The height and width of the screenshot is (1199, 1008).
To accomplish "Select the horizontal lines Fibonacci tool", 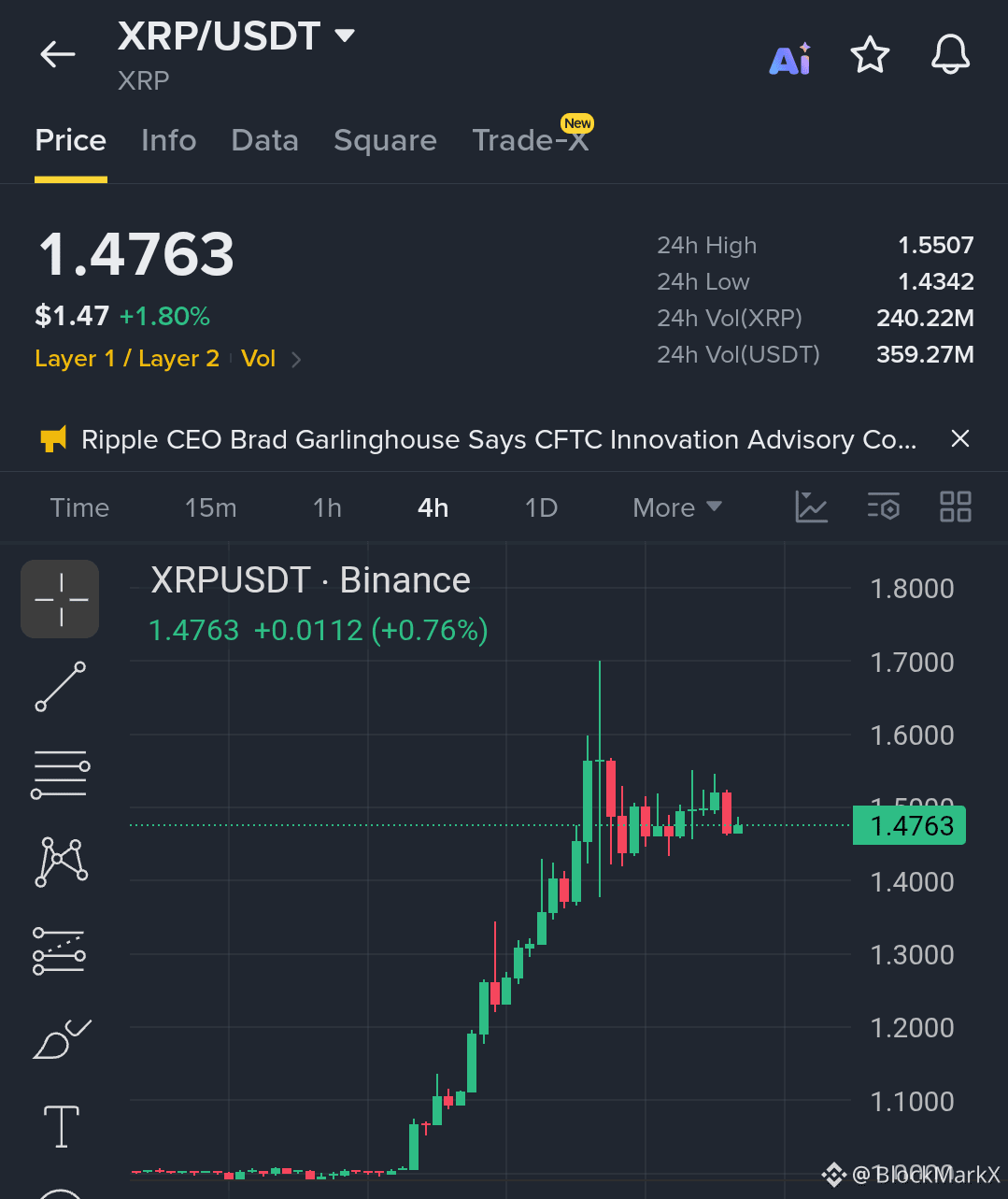I will pyautogui.click(x=61, y=774).
